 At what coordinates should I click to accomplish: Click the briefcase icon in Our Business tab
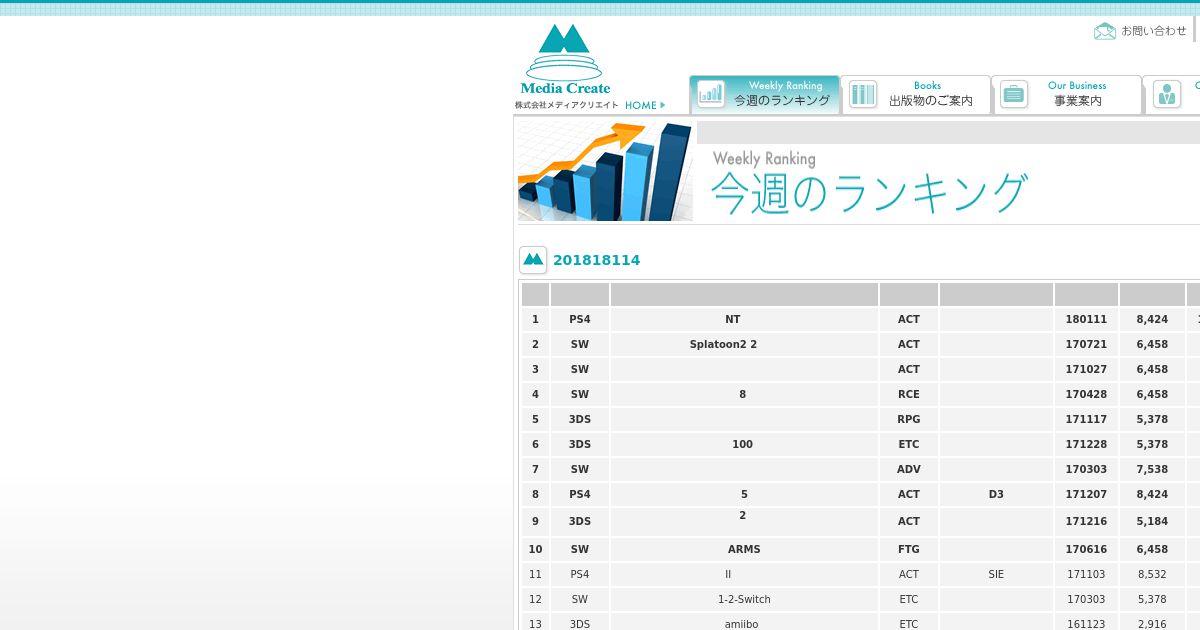click(1014, 94)
